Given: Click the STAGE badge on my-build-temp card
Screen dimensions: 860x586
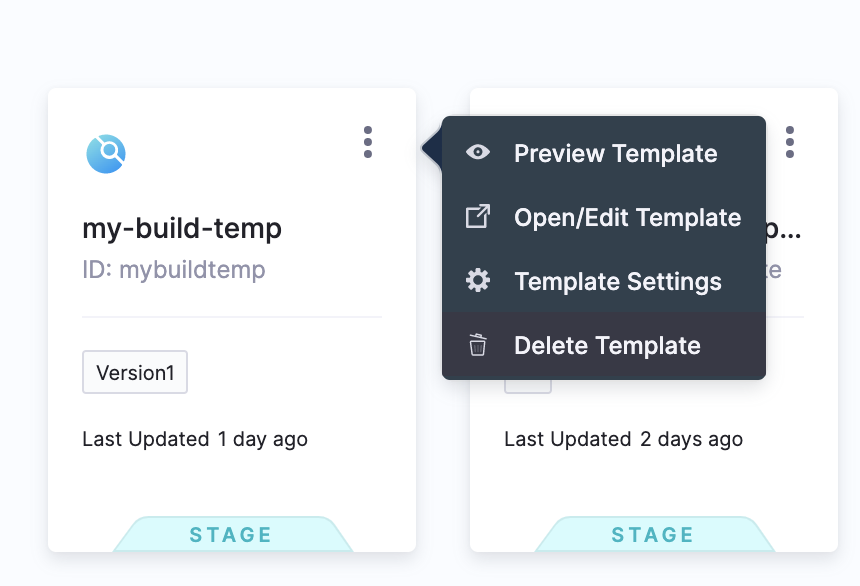Looking at the screenshot, I should pyautogui.click(x=231, y=535).
